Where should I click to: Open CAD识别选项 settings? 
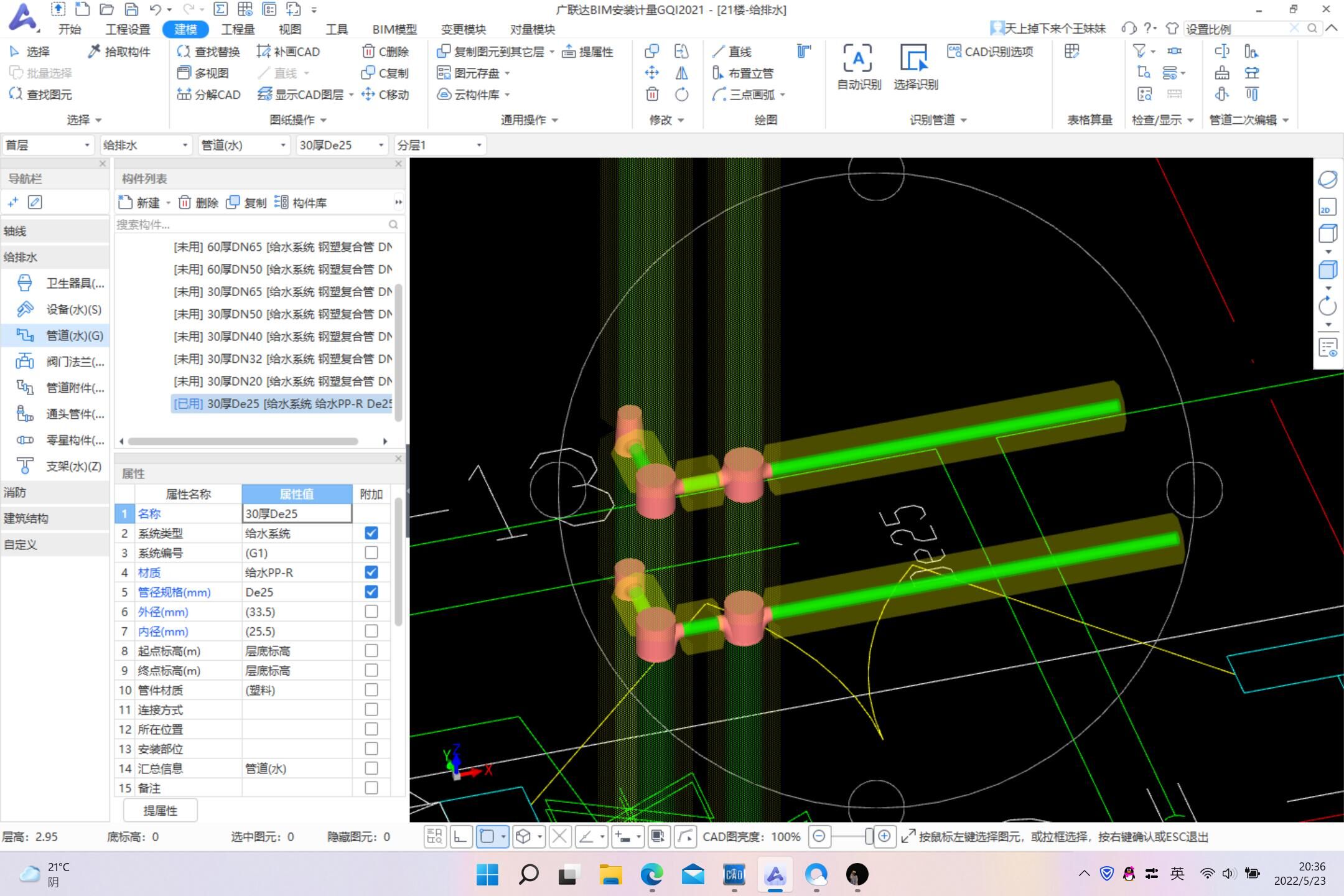[x=990, y=52]
